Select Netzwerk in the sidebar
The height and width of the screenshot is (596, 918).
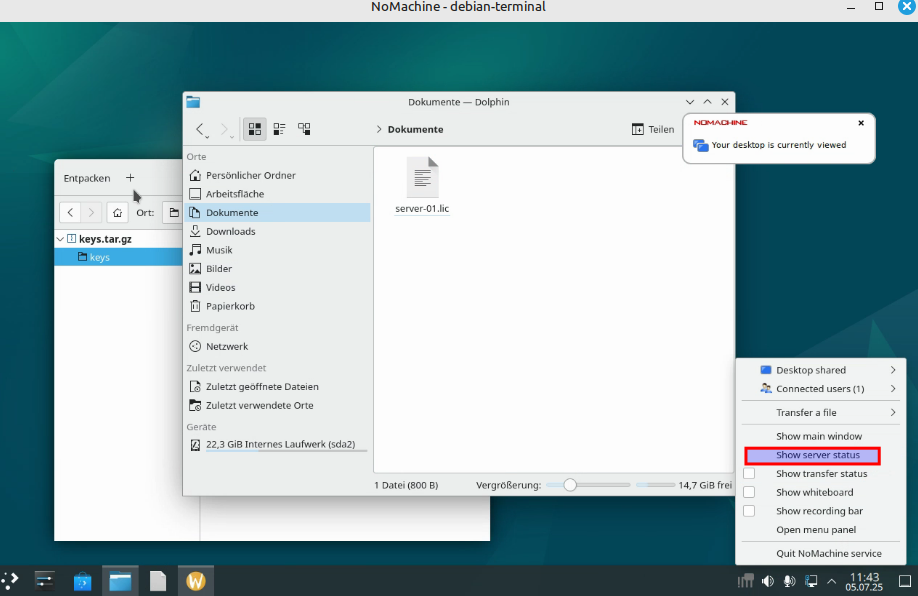point(227,346)
